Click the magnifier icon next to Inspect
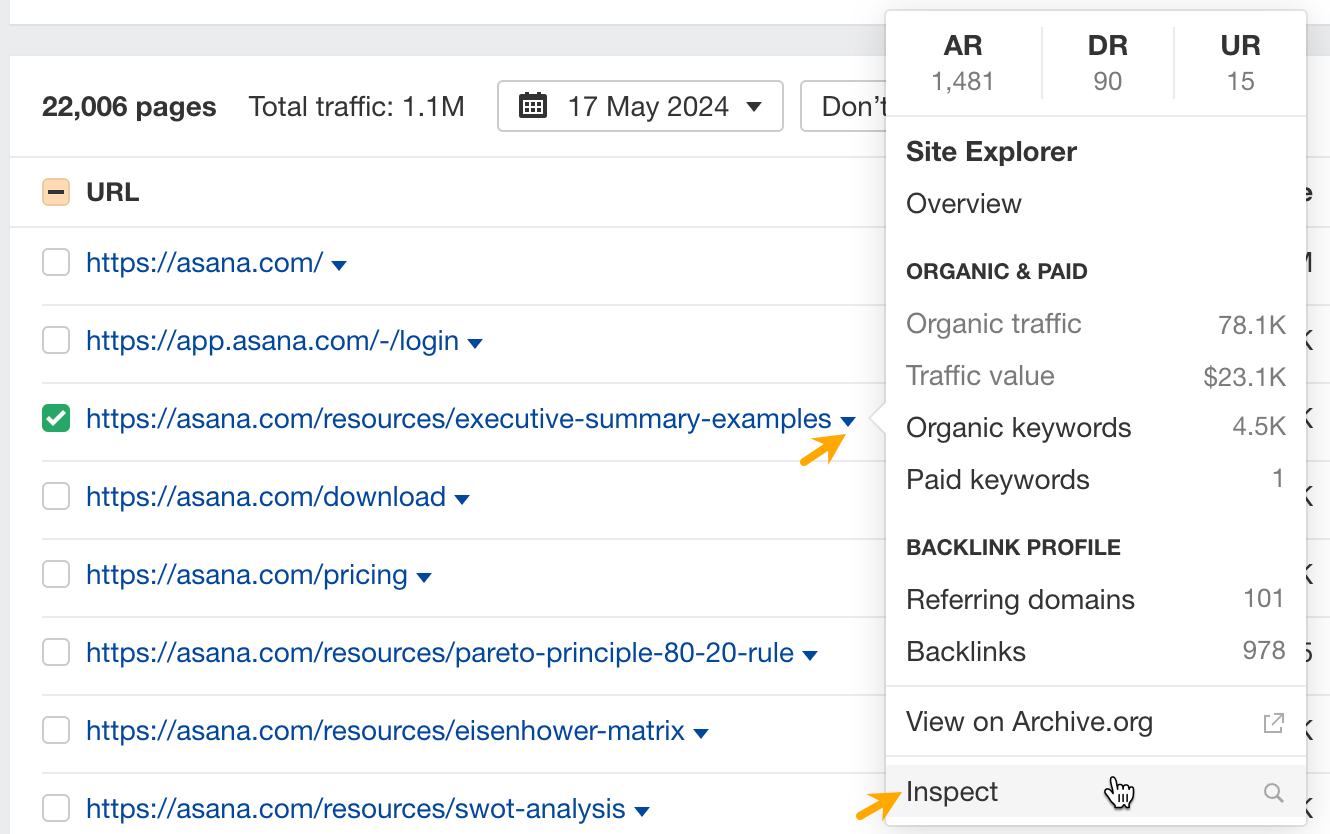This screenshot has width=1330, height=834. tap(1274, 792)
